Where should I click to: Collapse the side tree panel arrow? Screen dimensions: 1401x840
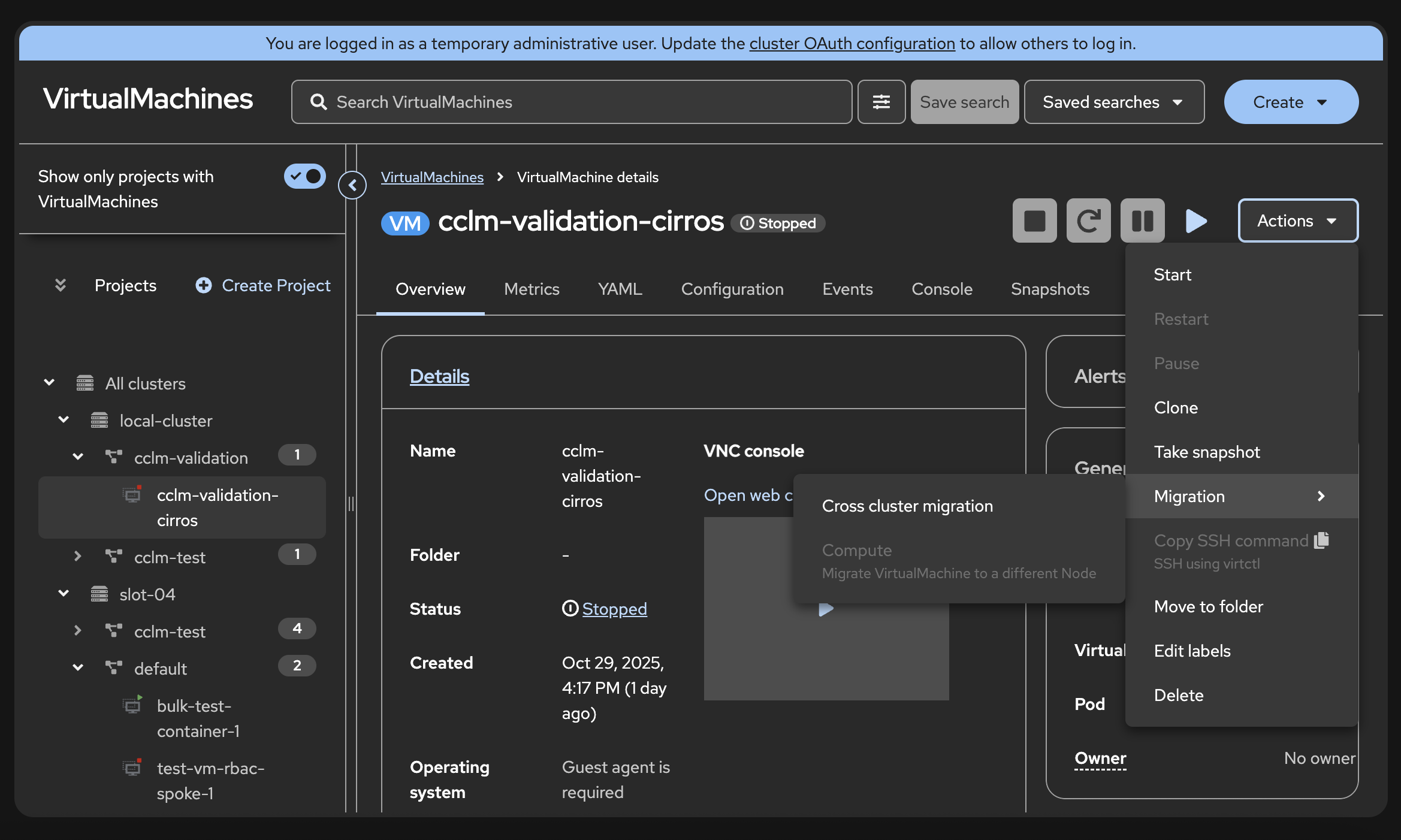(352, 185)
